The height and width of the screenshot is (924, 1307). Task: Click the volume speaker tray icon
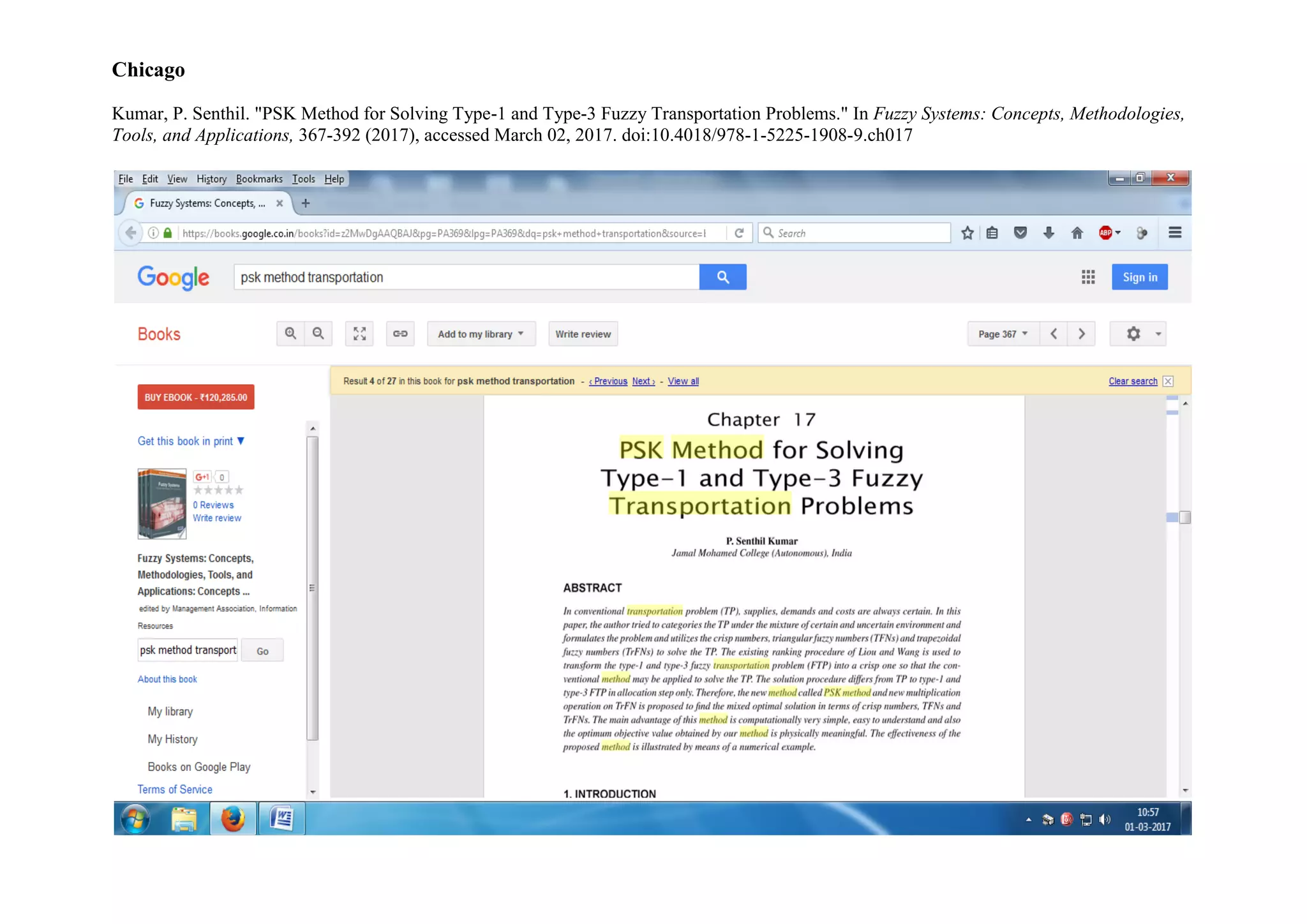click(x=1105, y=819)
